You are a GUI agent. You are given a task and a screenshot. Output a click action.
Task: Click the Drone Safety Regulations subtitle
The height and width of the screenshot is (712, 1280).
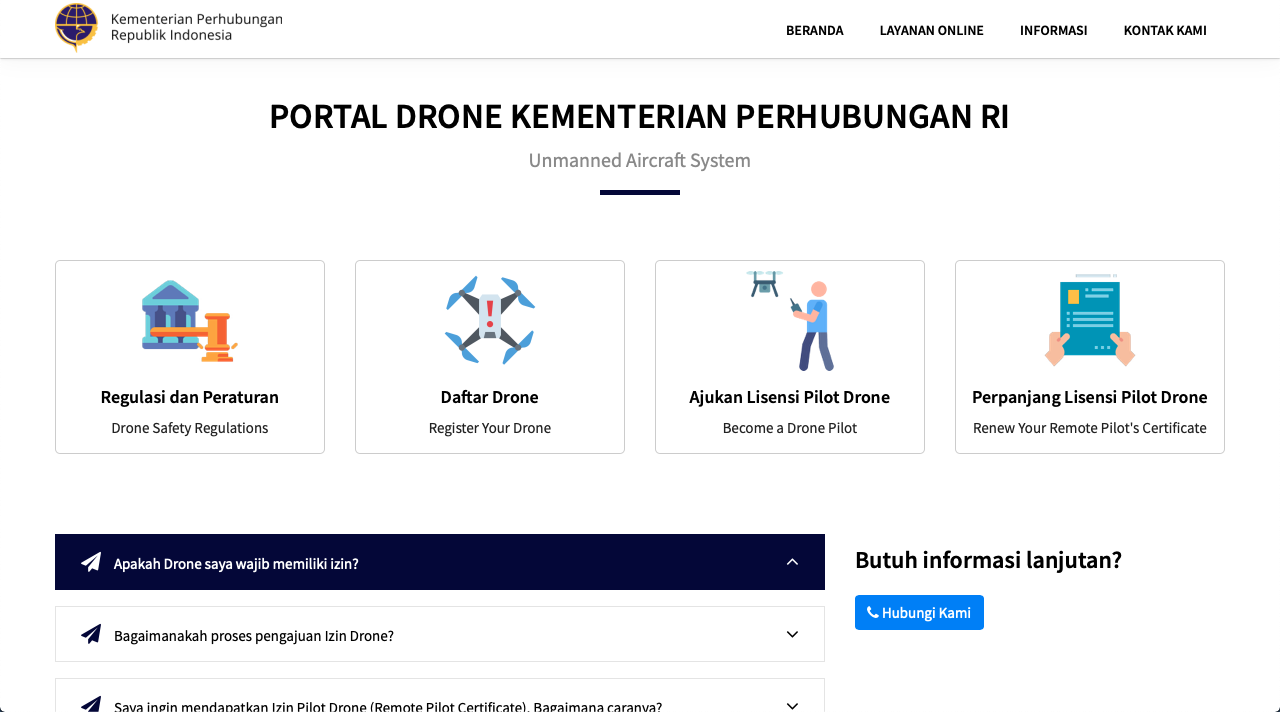tap(190, 428)
